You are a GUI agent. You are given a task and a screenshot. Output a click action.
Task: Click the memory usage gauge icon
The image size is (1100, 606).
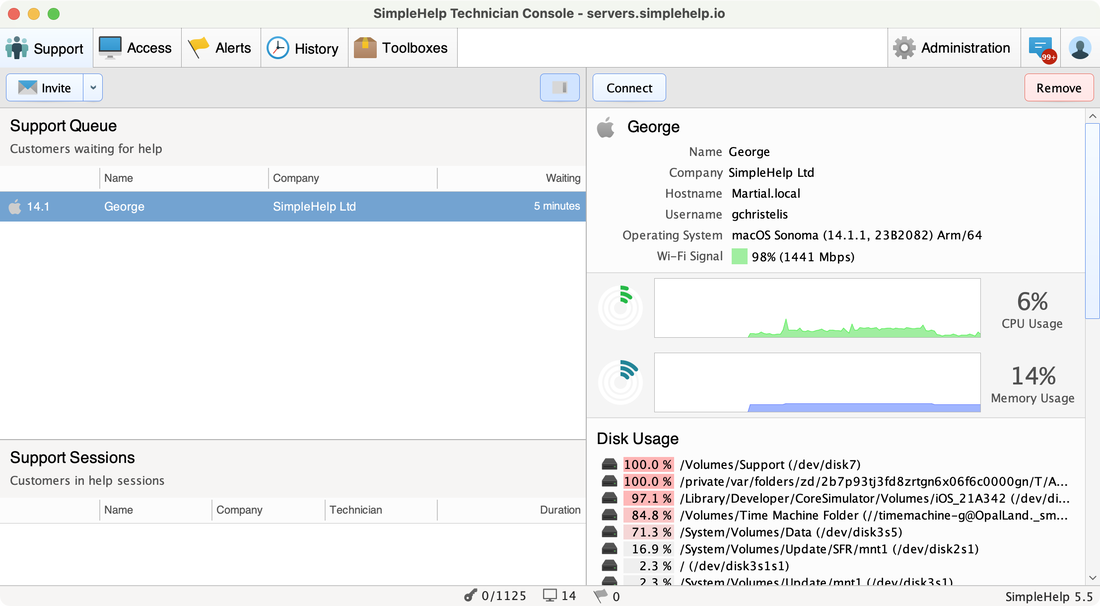(620, 382)
